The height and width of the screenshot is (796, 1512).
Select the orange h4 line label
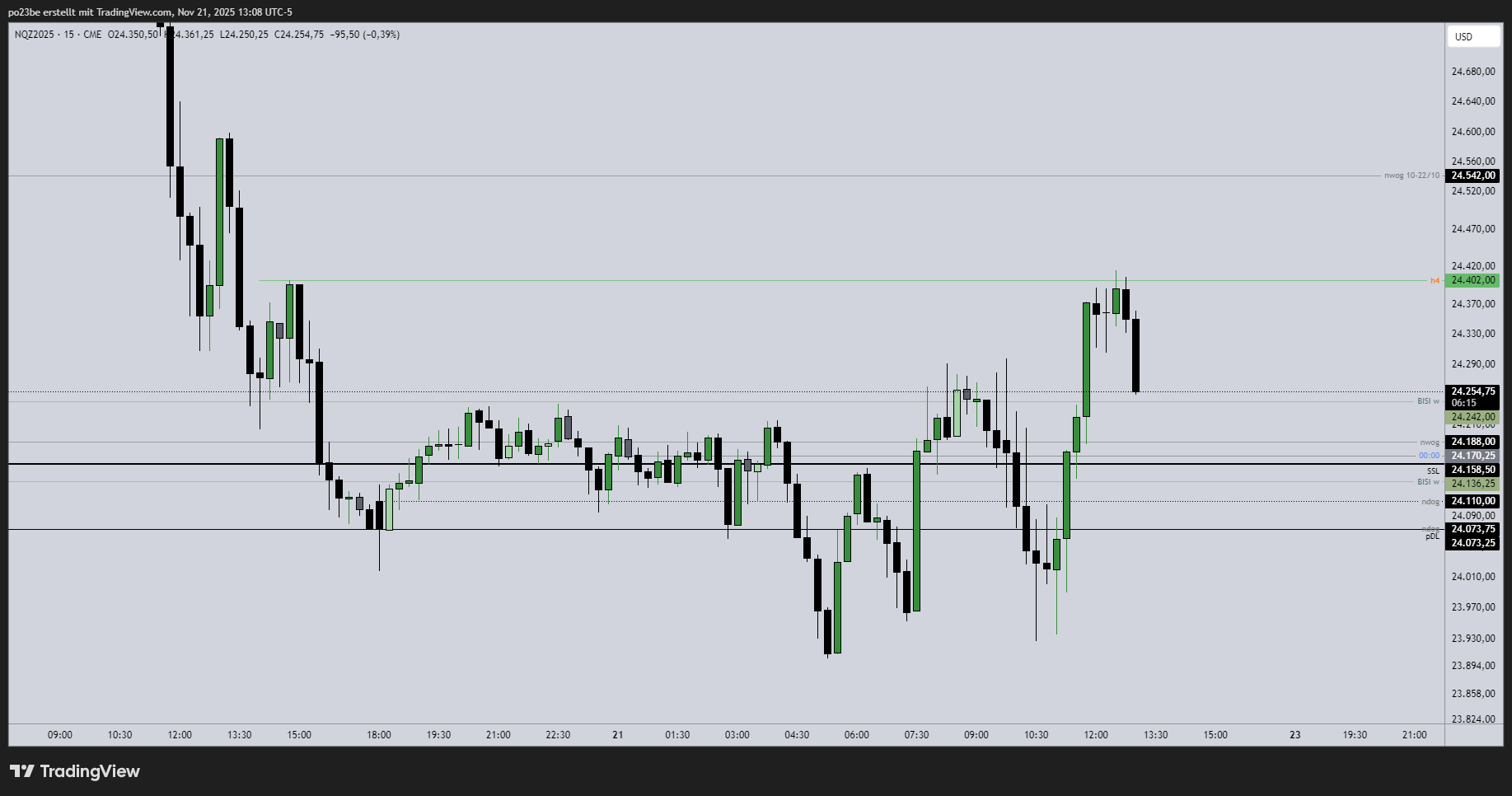(1435, 281)
